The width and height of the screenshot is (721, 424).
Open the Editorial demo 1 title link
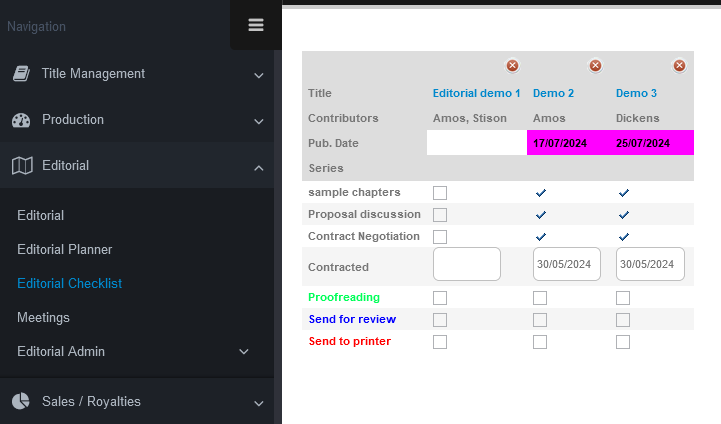click(x=476, y=93)
